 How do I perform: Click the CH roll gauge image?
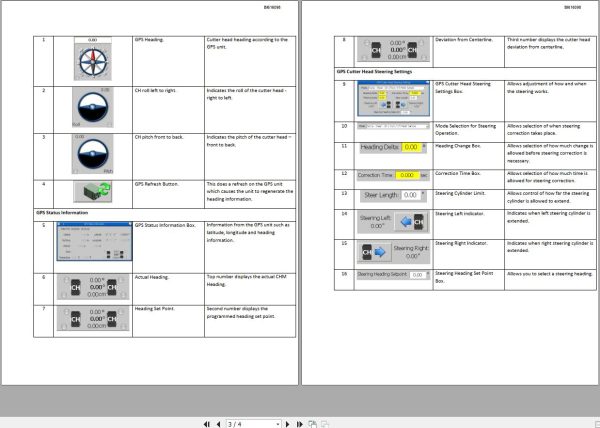(x=93, y=107)
